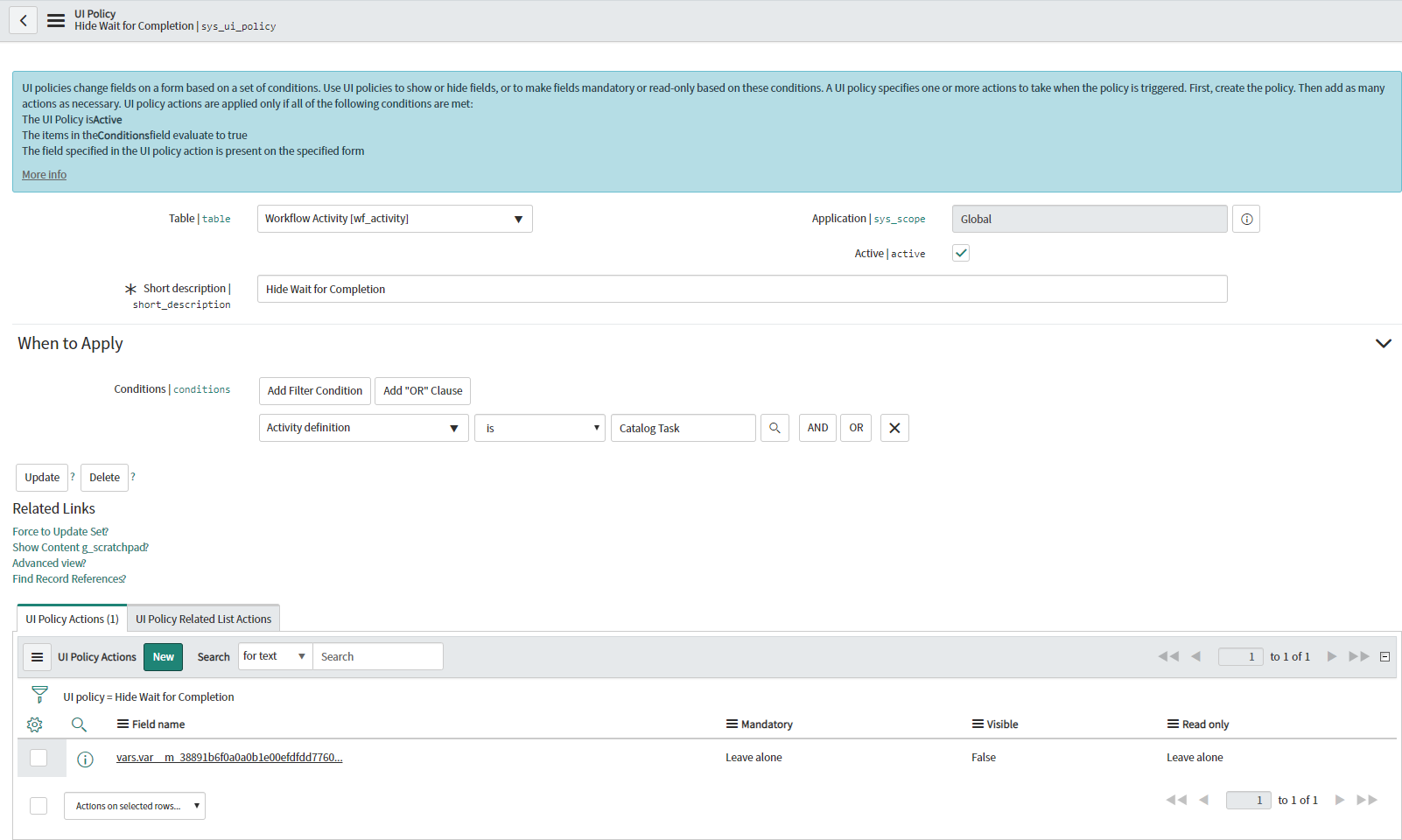Go to the next page in the top pager

point(1331,656)
